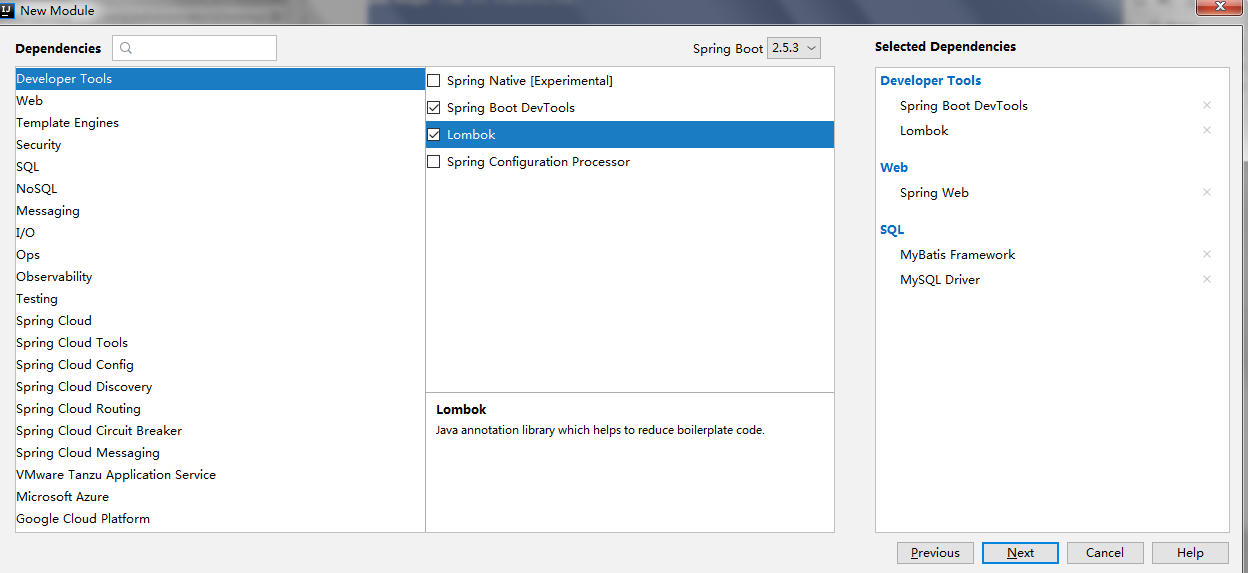The height and width of the screenshot is (573, 1248).
Task: Click MyBatis Framework in Selected Dependencies
Action: [x=957, y=254]
